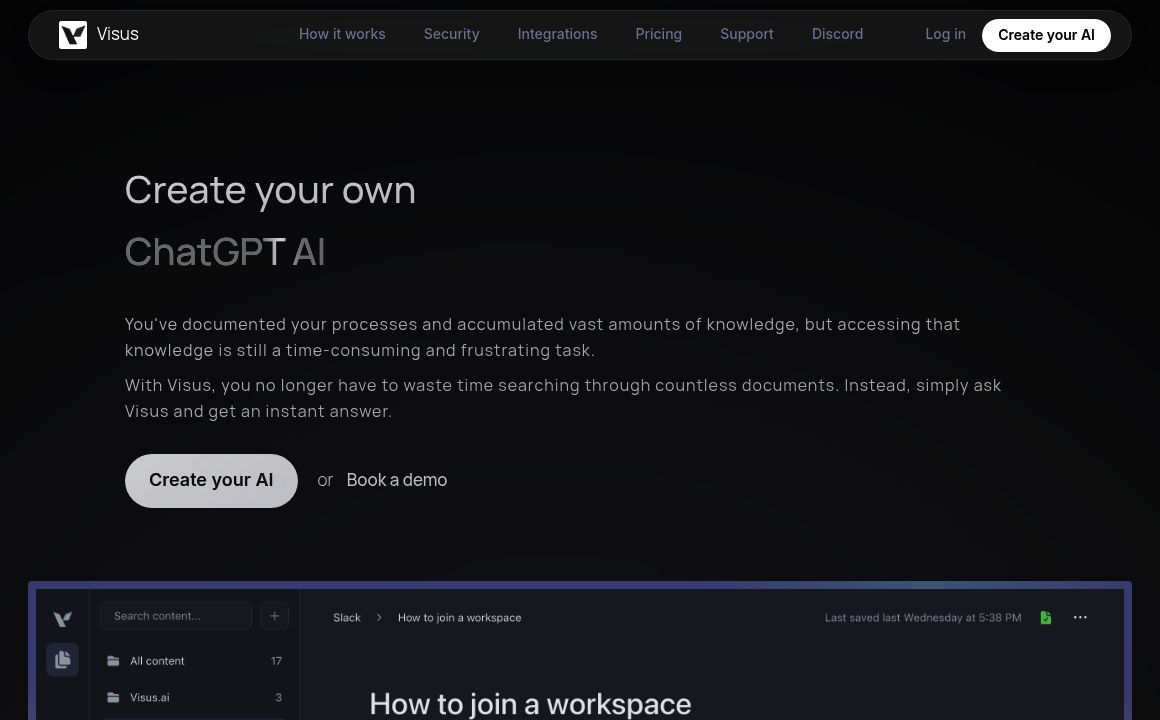Open the Support link
1160x720 pixels.
click(746, 34)
